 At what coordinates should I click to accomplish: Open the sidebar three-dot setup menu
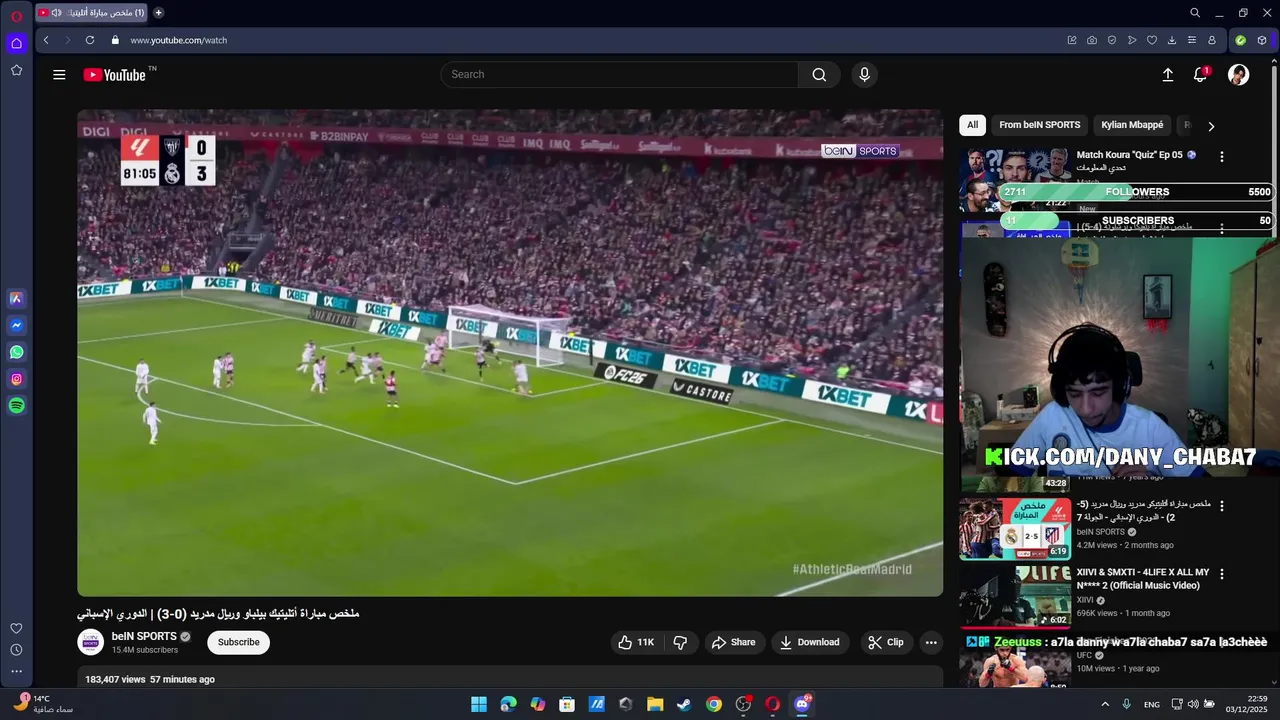click(x=16, y=671)
